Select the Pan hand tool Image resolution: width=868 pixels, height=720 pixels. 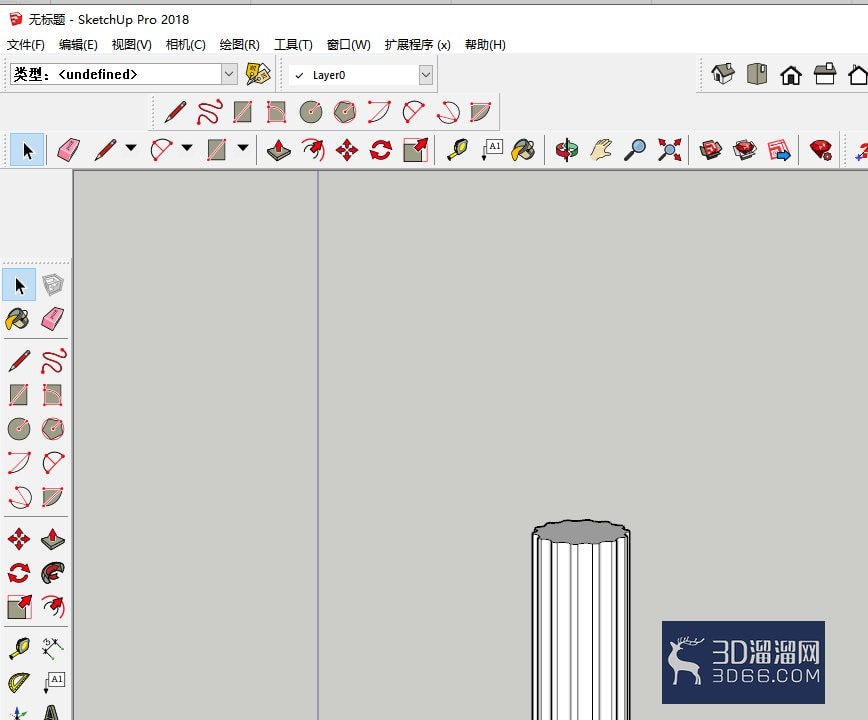601,150
